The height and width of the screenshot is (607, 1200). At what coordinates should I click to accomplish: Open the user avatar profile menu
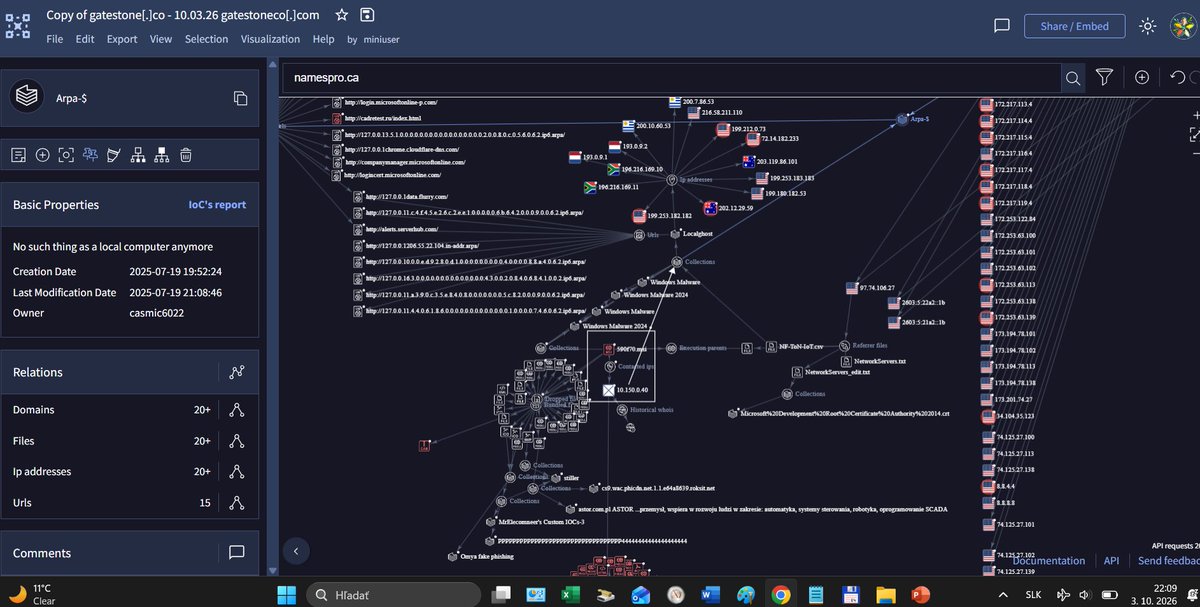click(1181, 26)
